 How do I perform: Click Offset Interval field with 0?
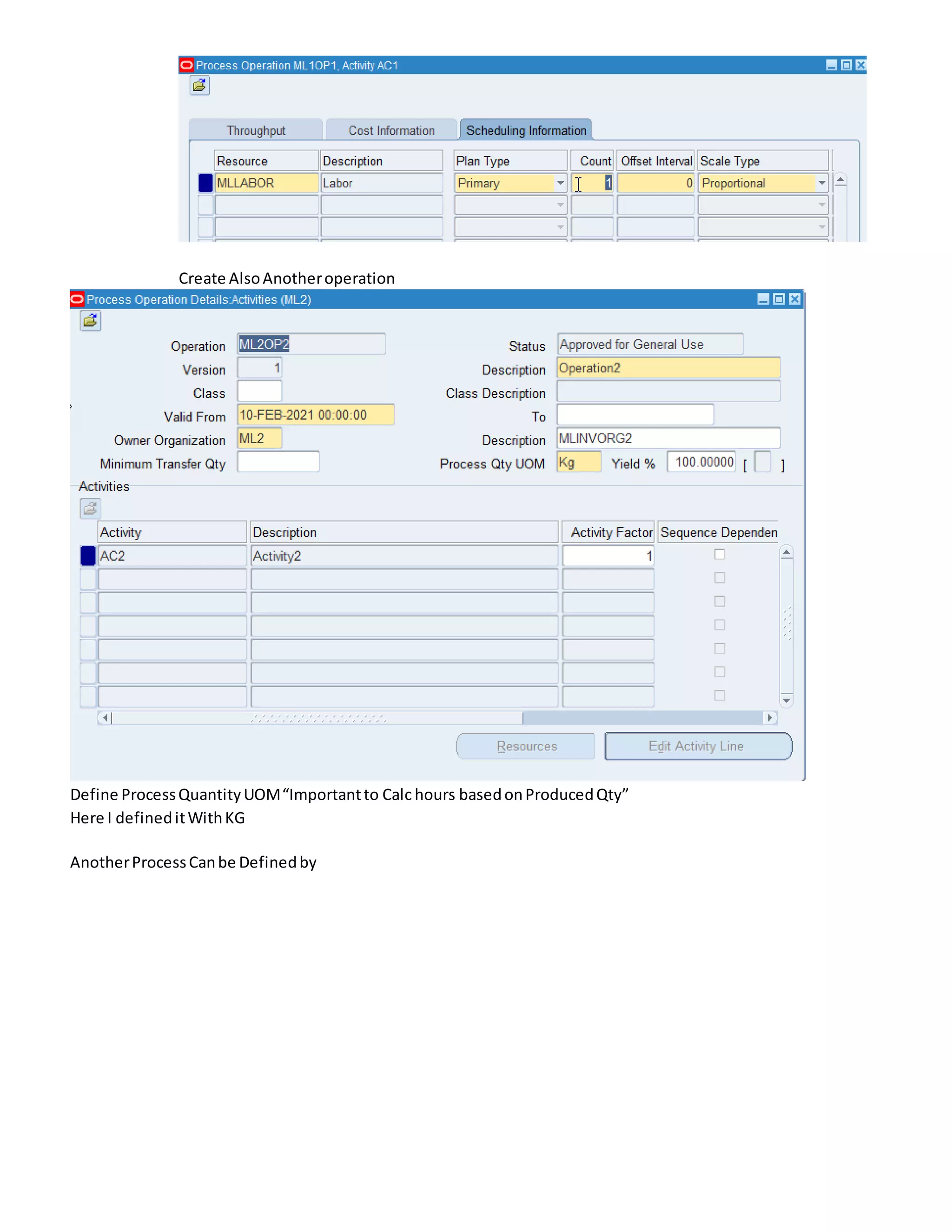pos(655,183)
